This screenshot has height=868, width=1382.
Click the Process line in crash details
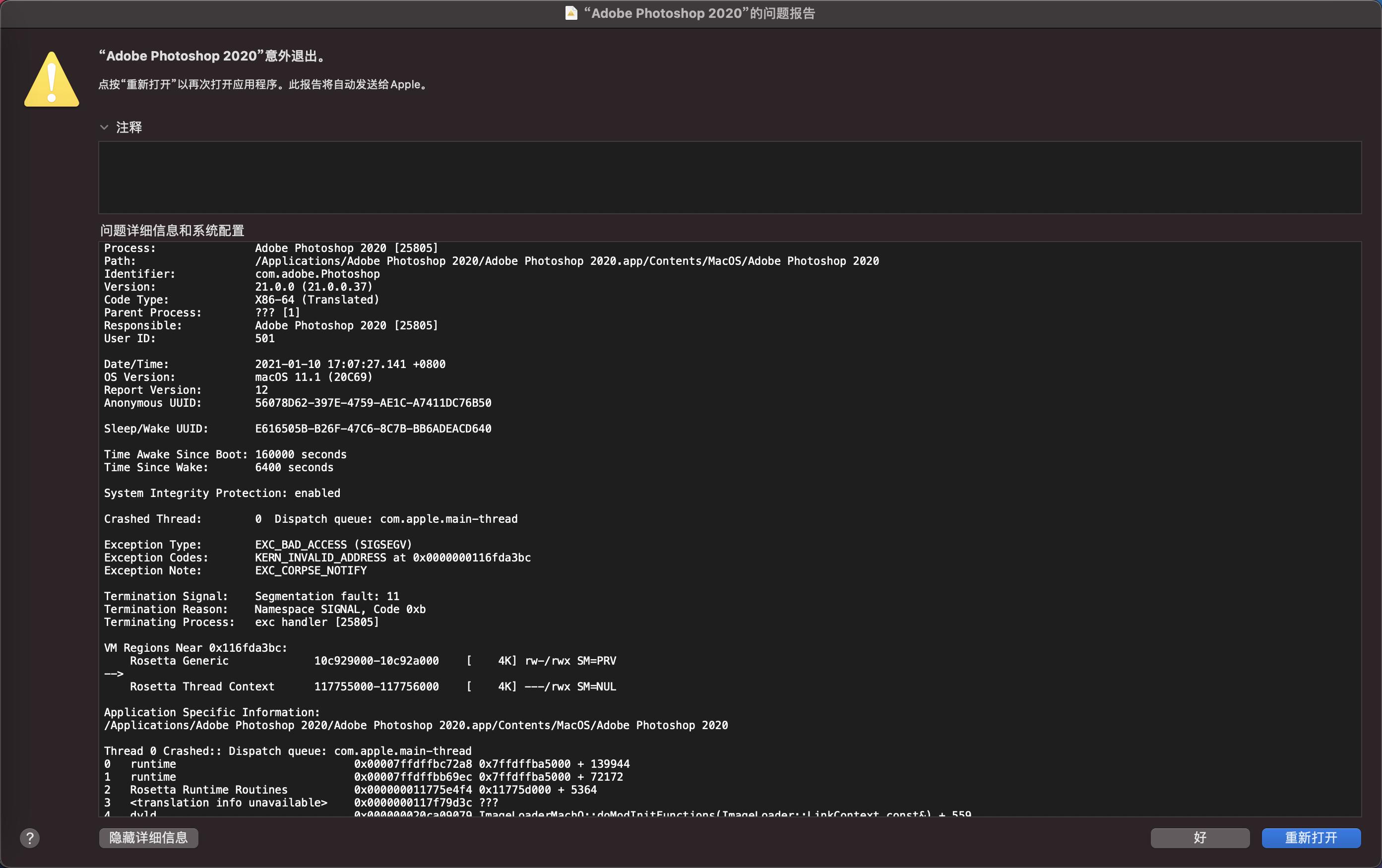tap(270, 248)
